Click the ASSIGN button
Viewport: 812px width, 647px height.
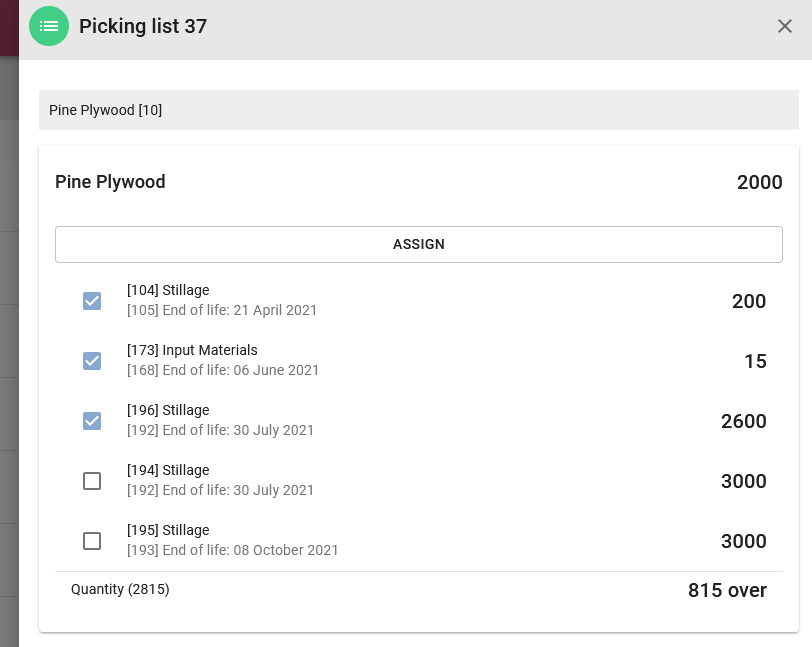tap(418, 244)
